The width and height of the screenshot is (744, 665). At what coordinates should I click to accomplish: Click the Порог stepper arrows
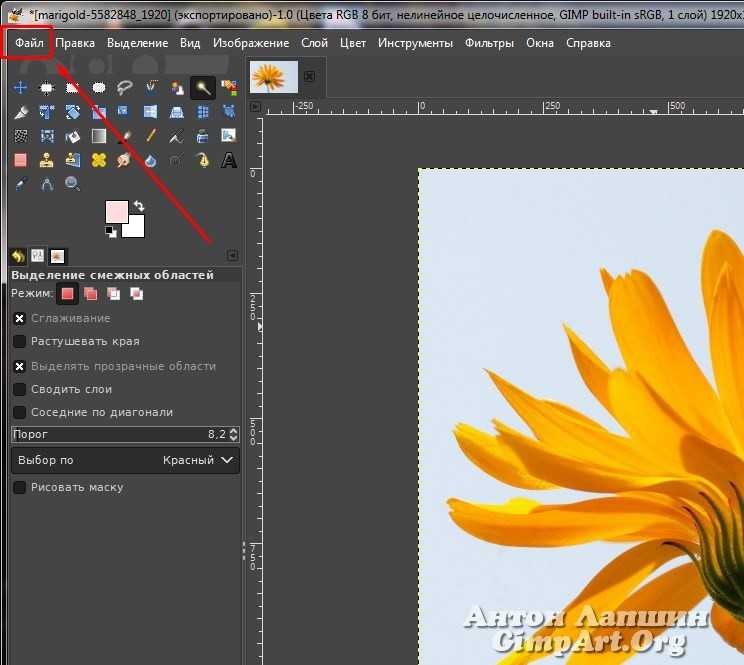pos(233,434)
